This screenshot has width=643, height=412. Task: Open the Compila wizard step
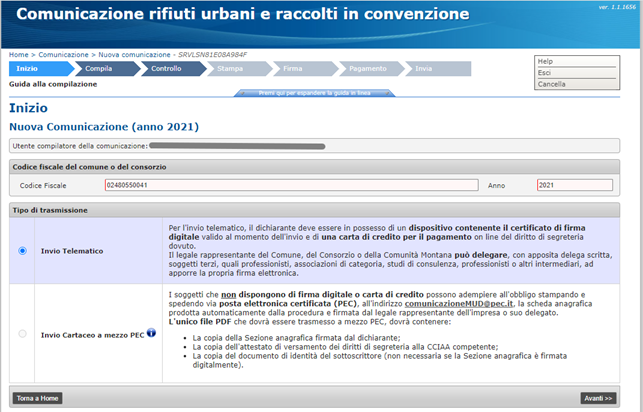point(98,69)
